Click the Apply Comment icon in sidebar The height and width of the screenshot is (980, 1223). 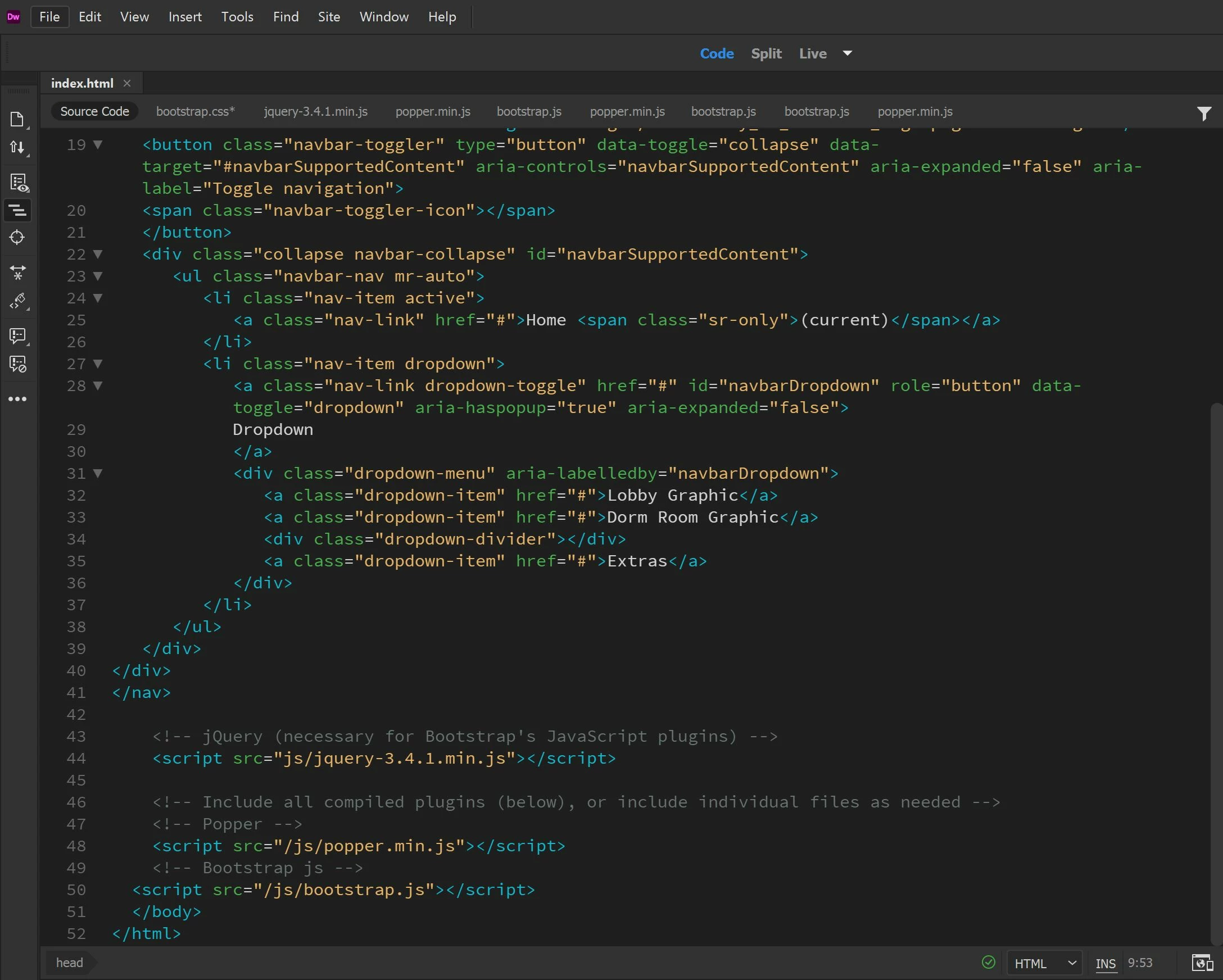point(17,335)
